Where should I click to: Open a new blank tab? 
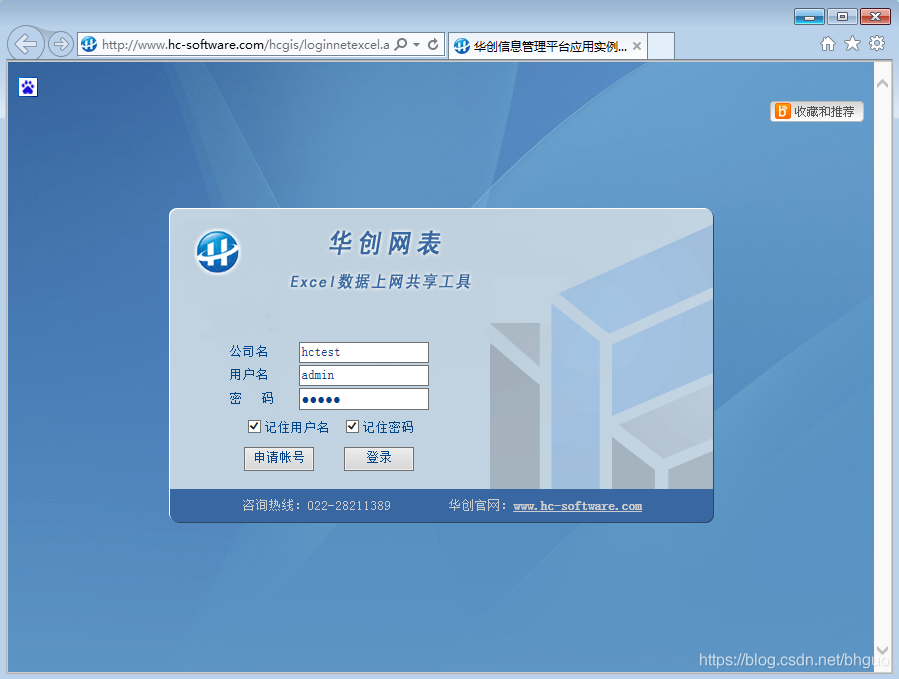tap(660, 46)
